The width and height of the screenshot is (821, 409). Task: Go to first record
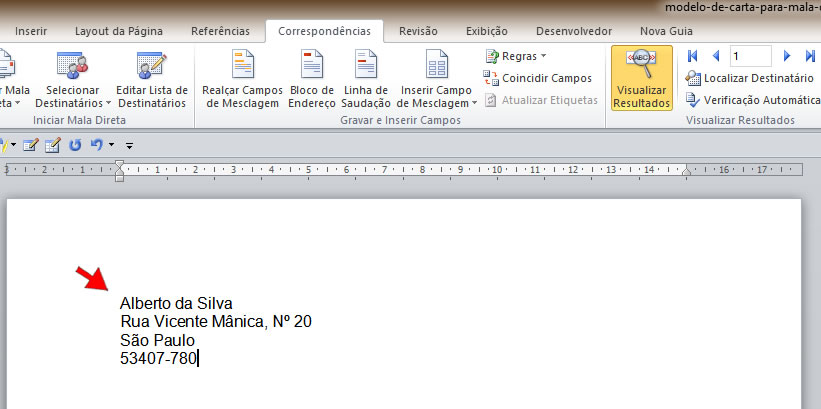tap(692, 56)
